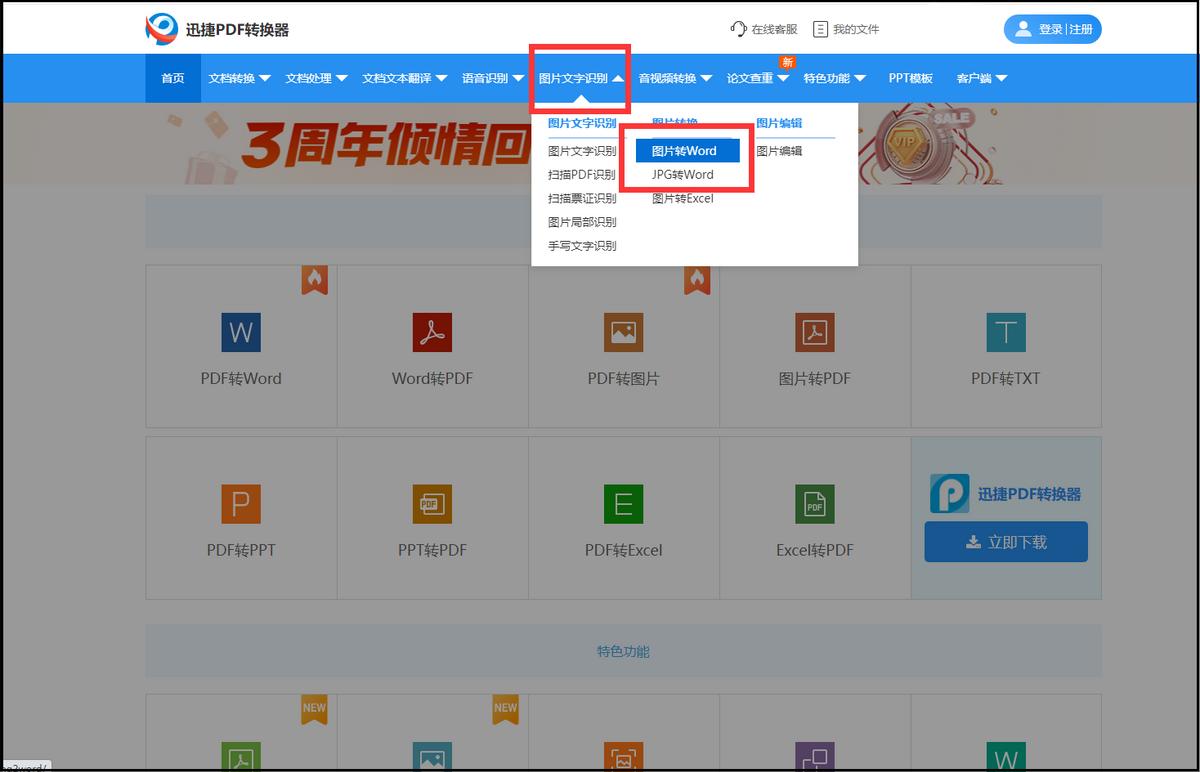Open PDF转图片 by clicking its image icon
Screen dimensions: 1200x772
(623, 333)
